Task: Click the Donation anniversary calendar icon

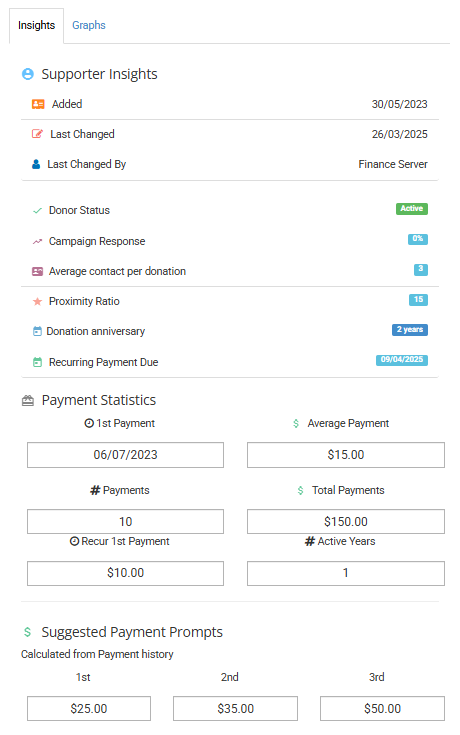Action: click(37, 331)
